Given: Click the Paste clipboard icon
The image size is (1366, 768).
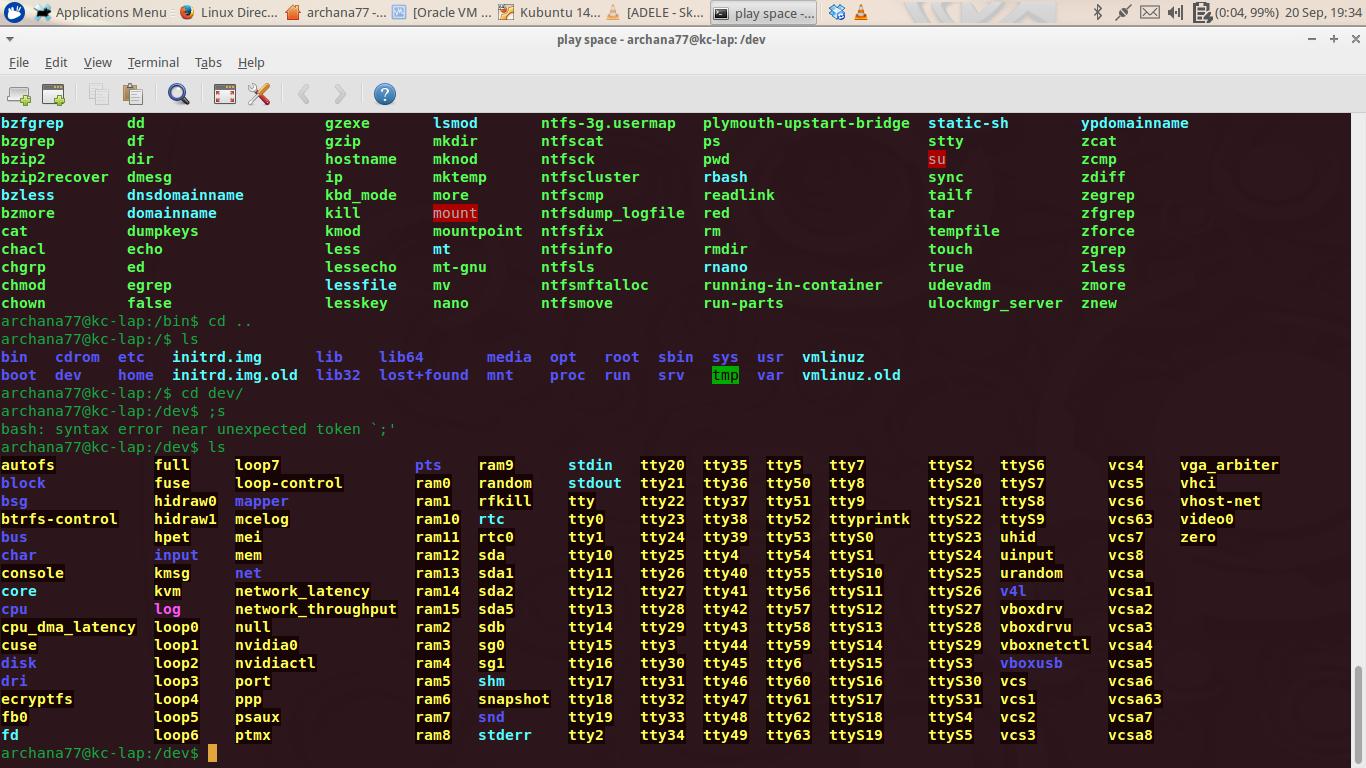Looking at the screenshot, I should pyautogui.click(x=132, y=94).
